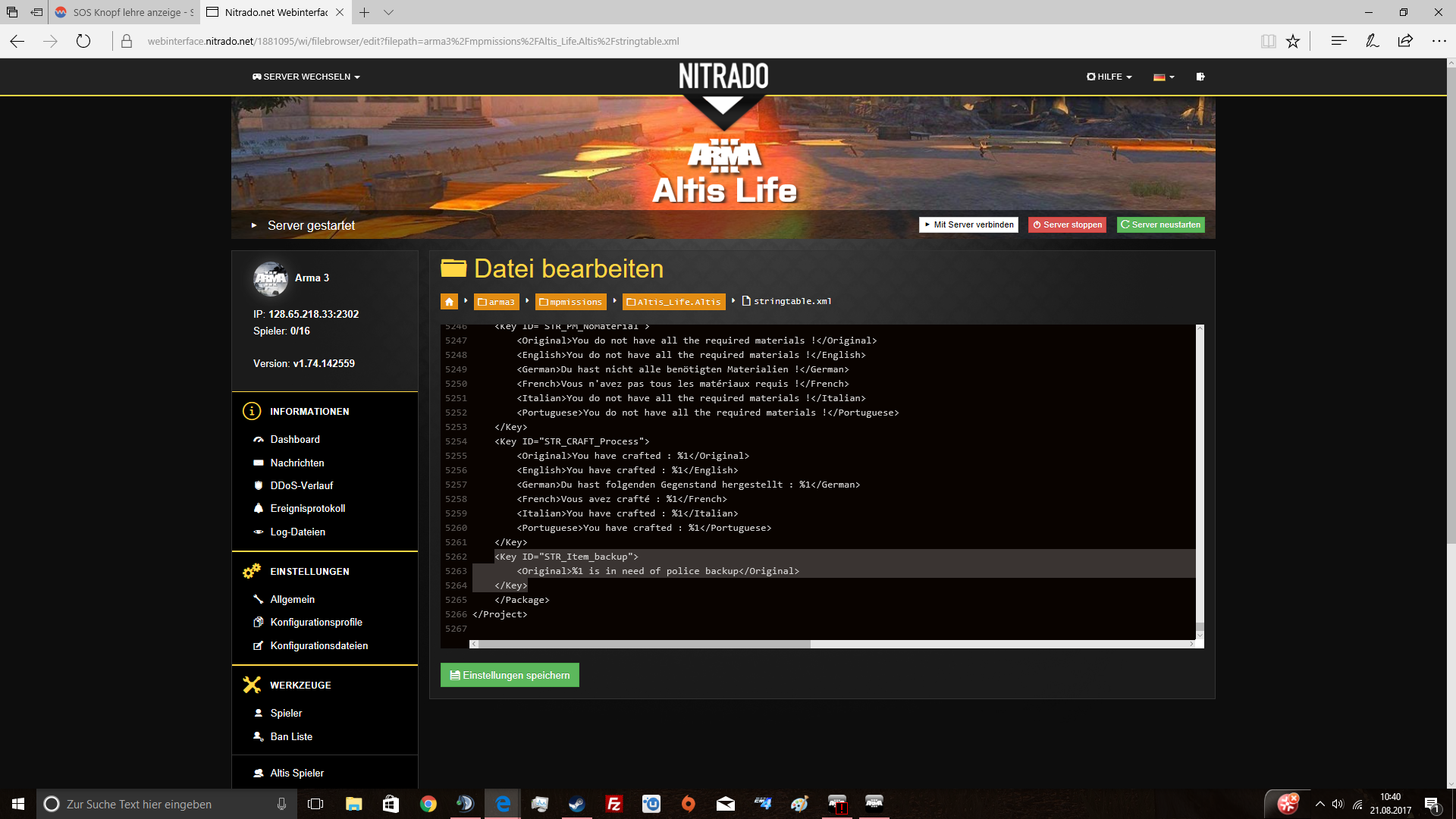Open Log-Dateien in the sidebar
This screenshot has height=819, width=1456.
click(298, 532)
